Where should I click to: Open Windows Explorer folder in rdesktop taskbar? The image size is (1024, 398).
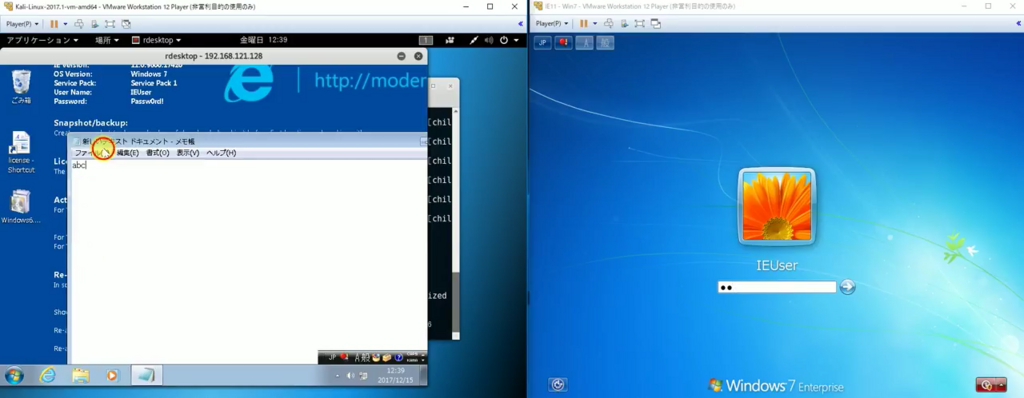[x=80, y=375]
